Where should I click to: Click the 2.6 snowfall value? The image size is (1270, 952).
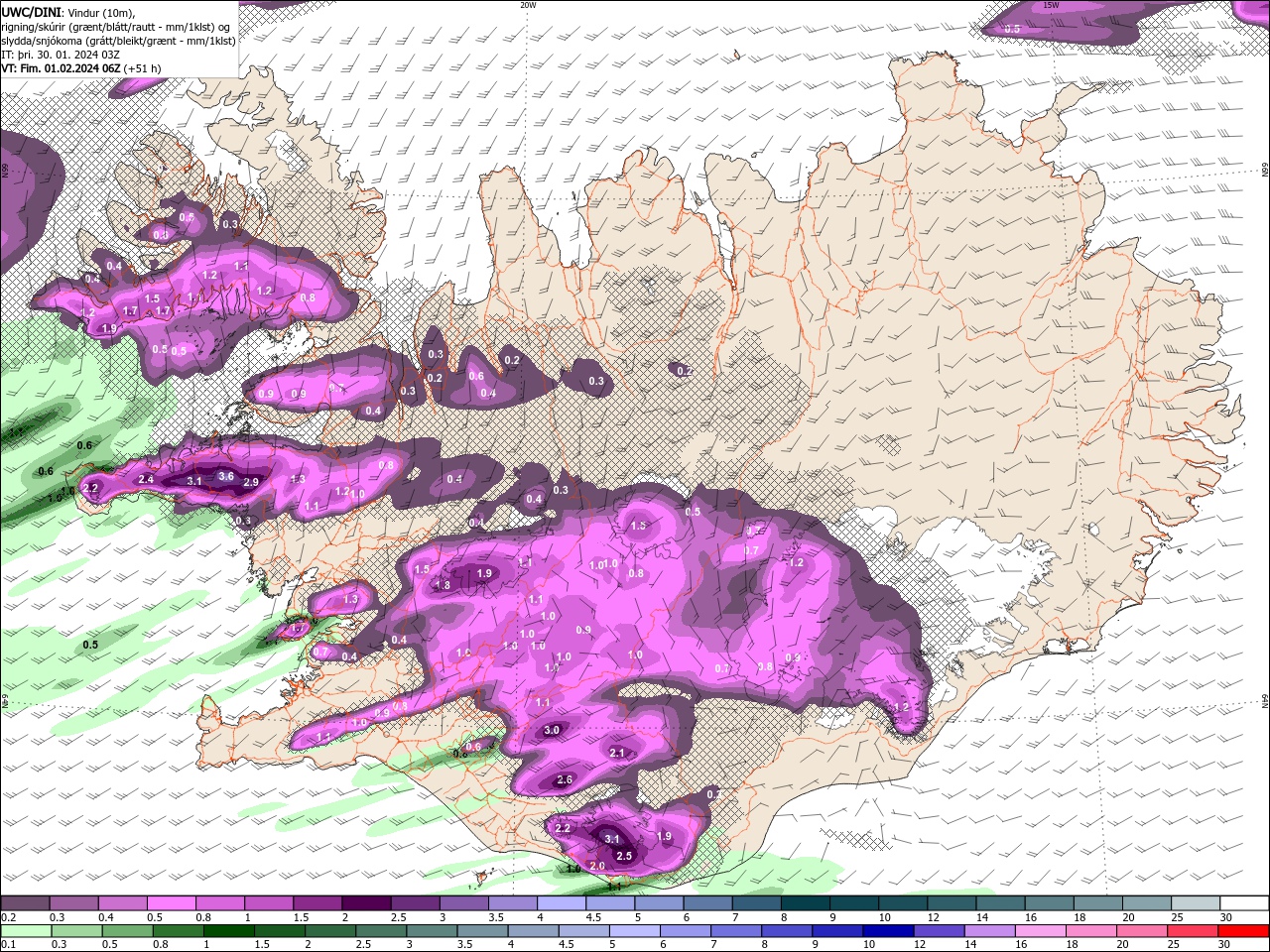[x=565, y=779]
